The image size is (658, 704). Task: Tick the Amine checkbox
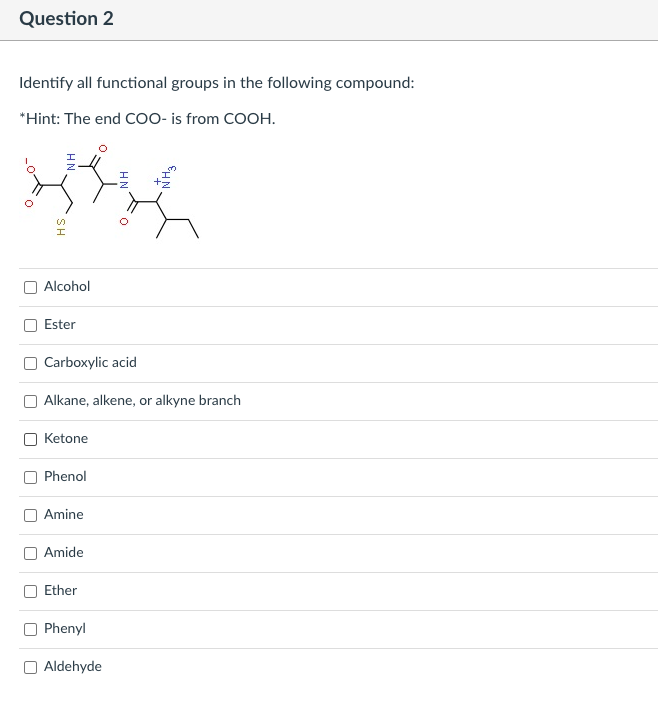click(x=31, y=515)
